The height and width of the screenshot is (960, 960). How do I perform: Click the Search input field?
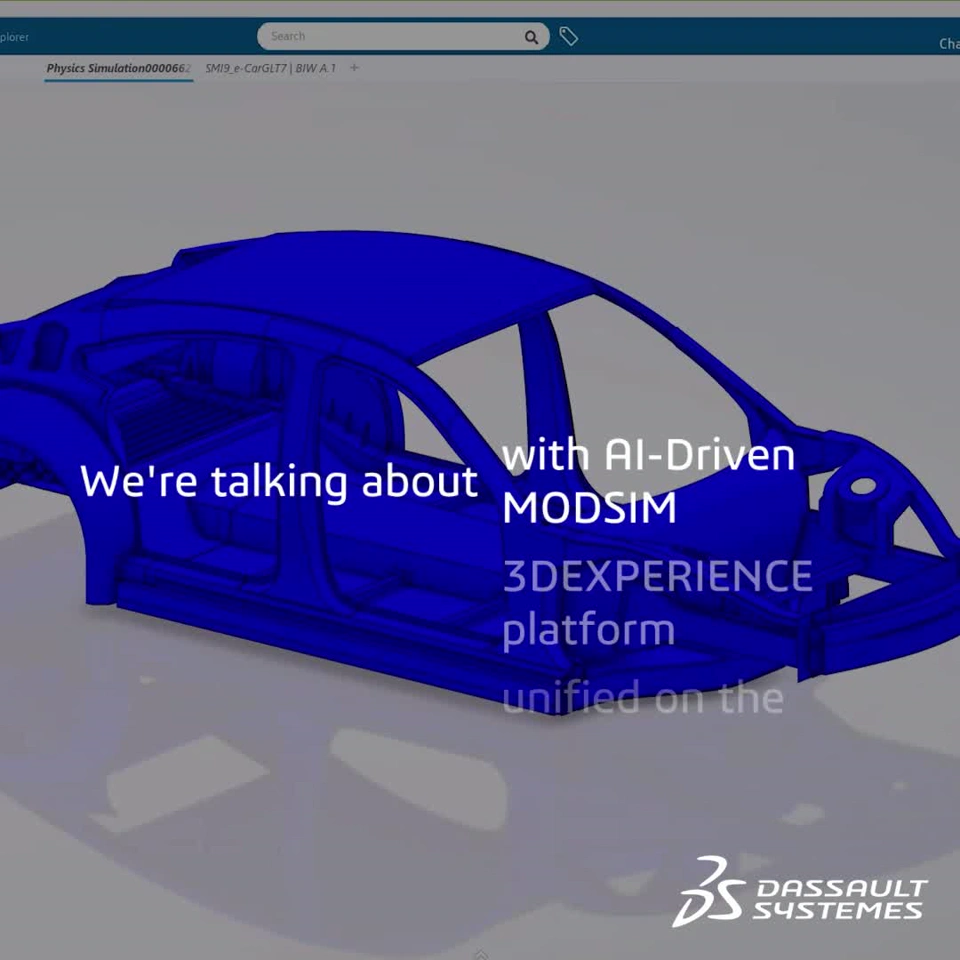[x=403, y=37]
